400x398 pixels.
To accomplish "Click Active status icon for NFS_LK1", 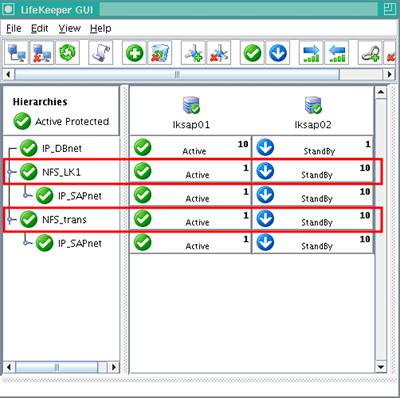I will (x=143, y=171).
